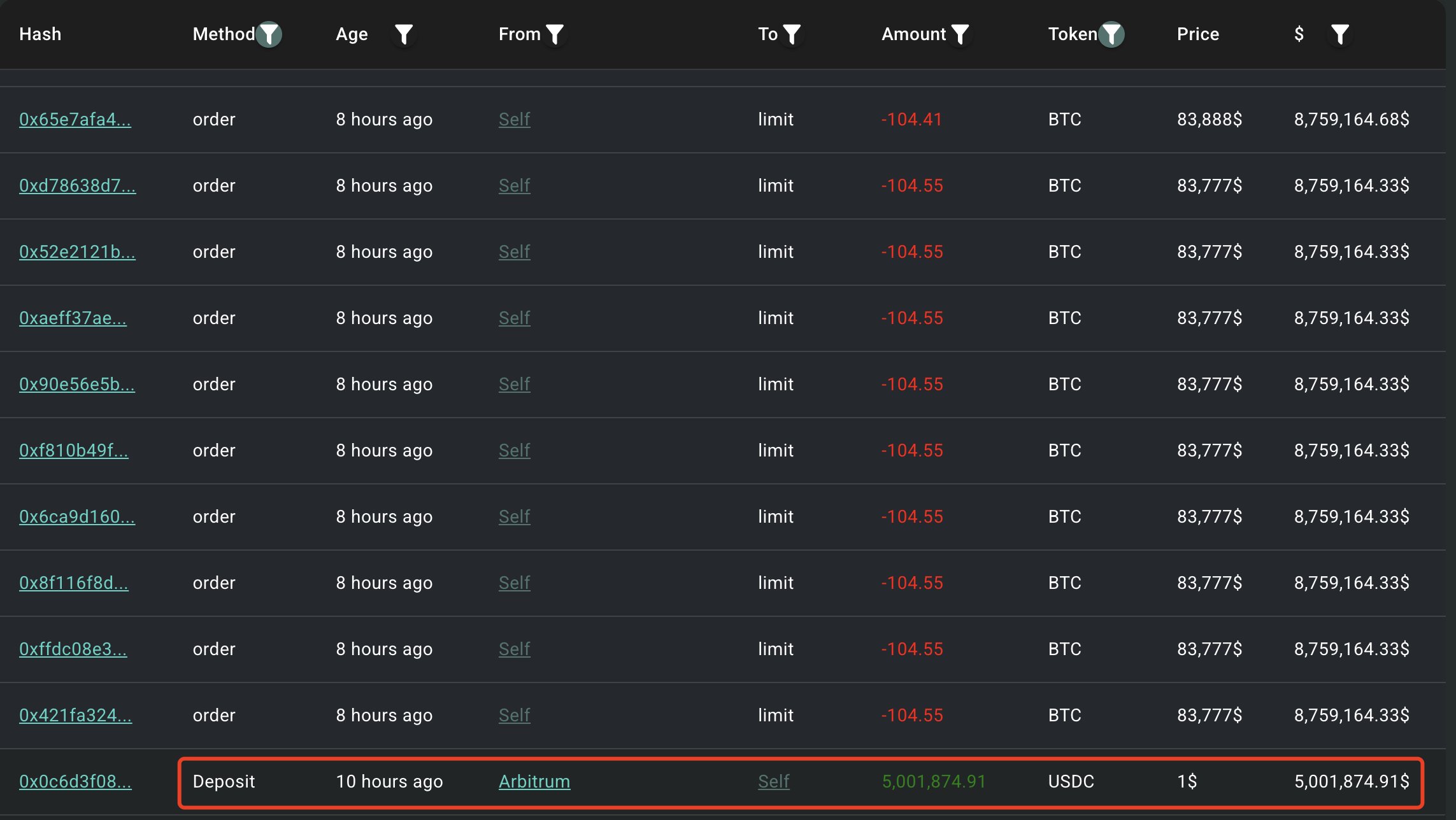Click Self in the 0xf810b49f row
Viewport: 1456px width, 820px height.
point(515,451)
